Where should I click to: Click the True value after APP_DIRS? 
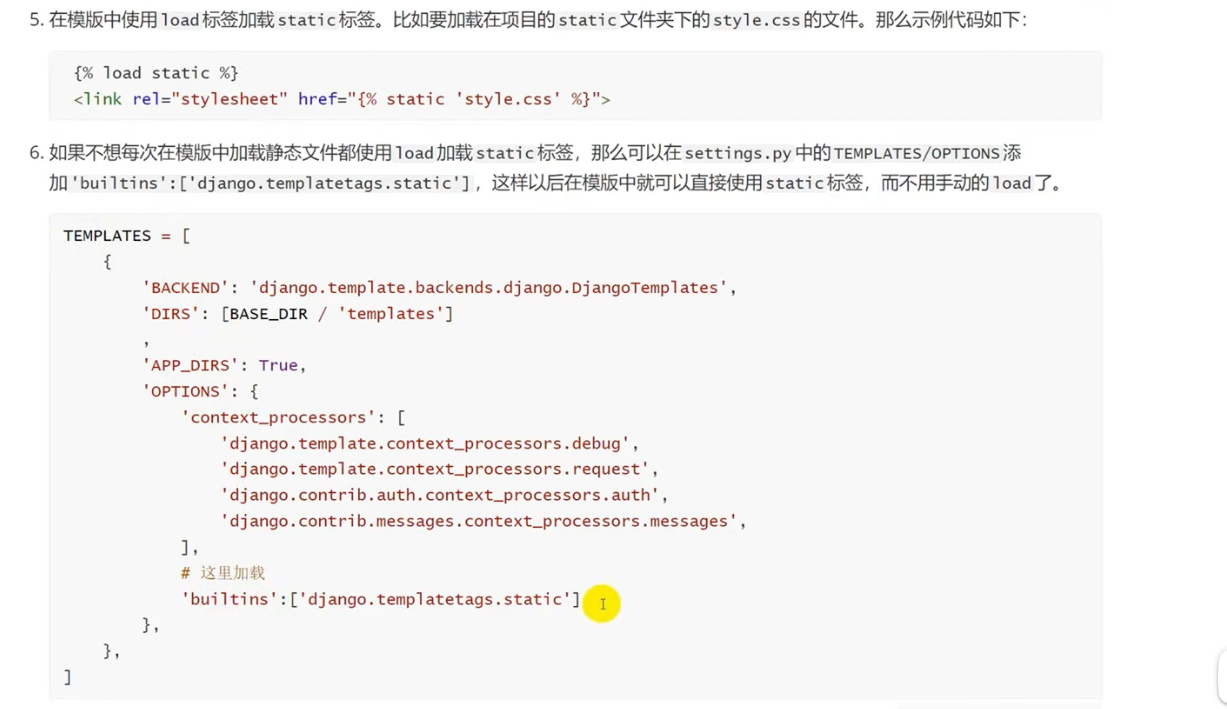[x=278, y=366]
